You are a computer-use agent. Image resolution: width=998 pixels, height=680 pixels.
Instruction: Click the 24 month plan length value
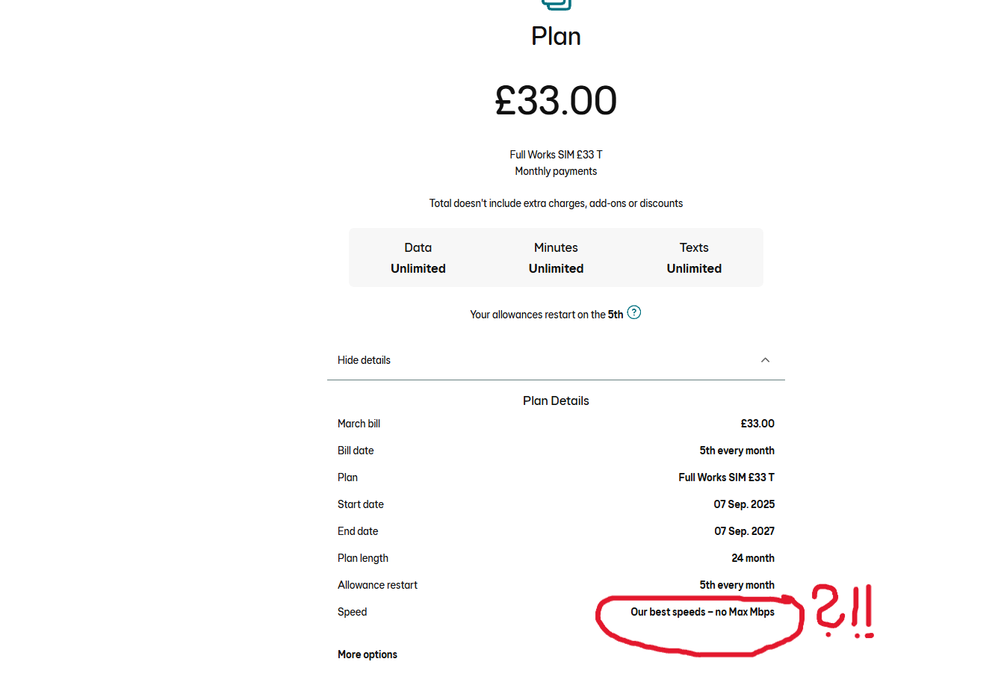[752, 559]
